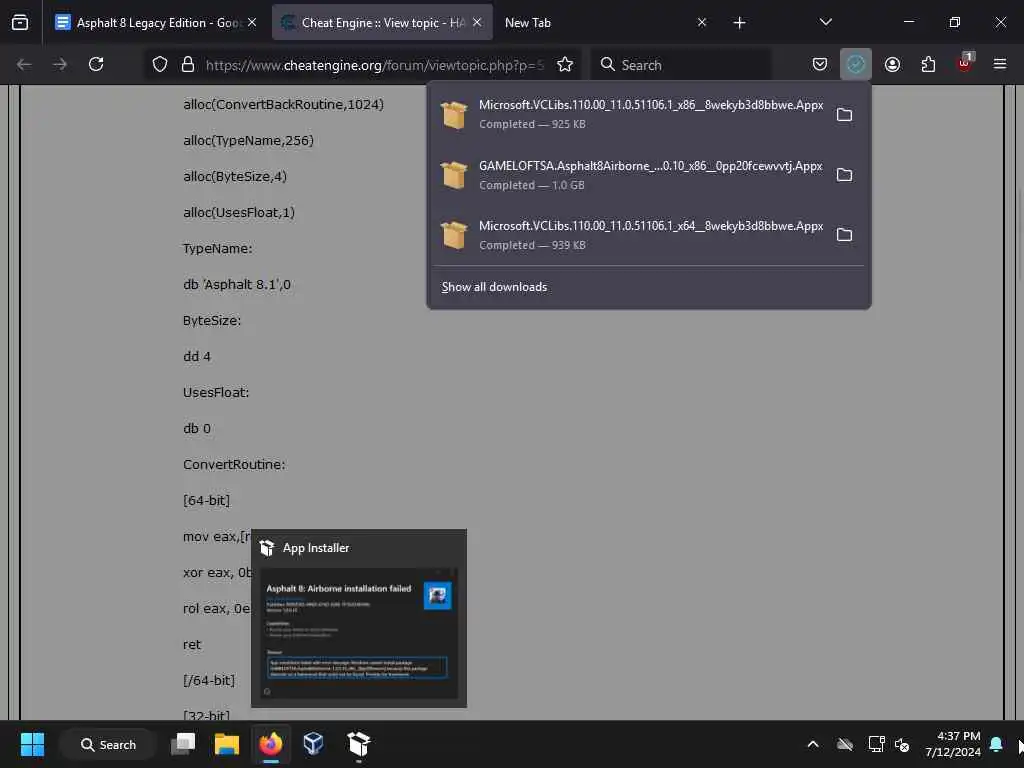Open notifications bell icon
This screenshot has width=1024, height=768.
[997, 744]
